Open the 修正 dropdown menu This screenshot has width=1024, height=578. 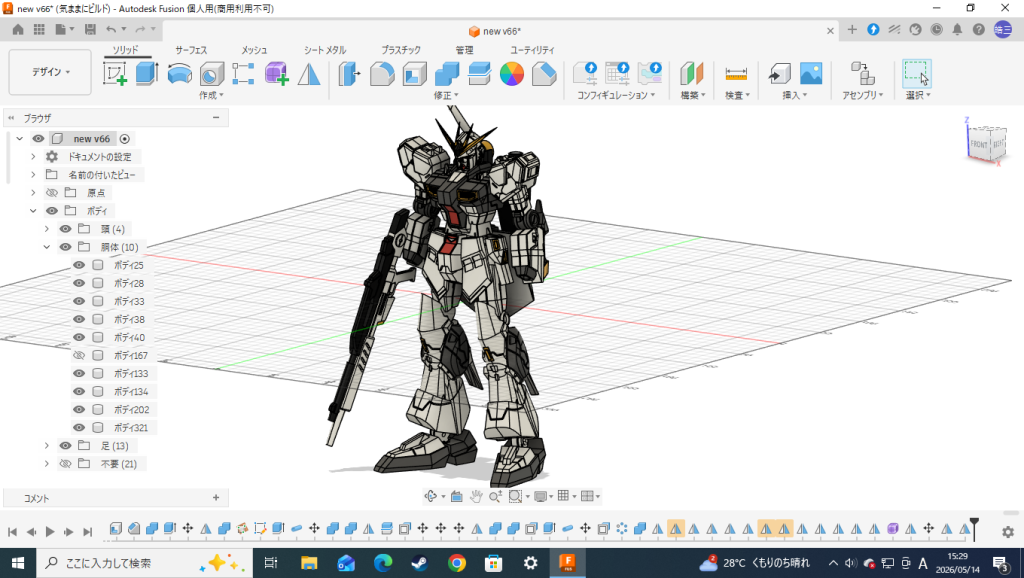pyautogui.click(x=446, y=95)
